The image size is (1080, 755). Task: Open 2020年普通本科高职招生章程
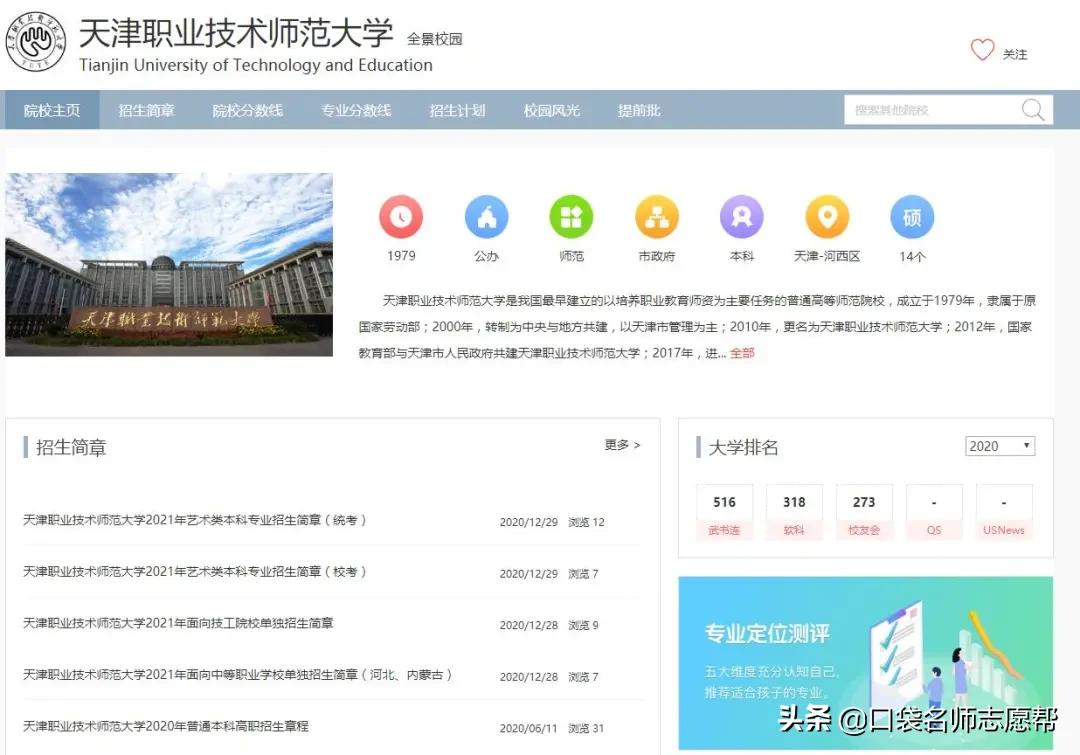point(166,727)
